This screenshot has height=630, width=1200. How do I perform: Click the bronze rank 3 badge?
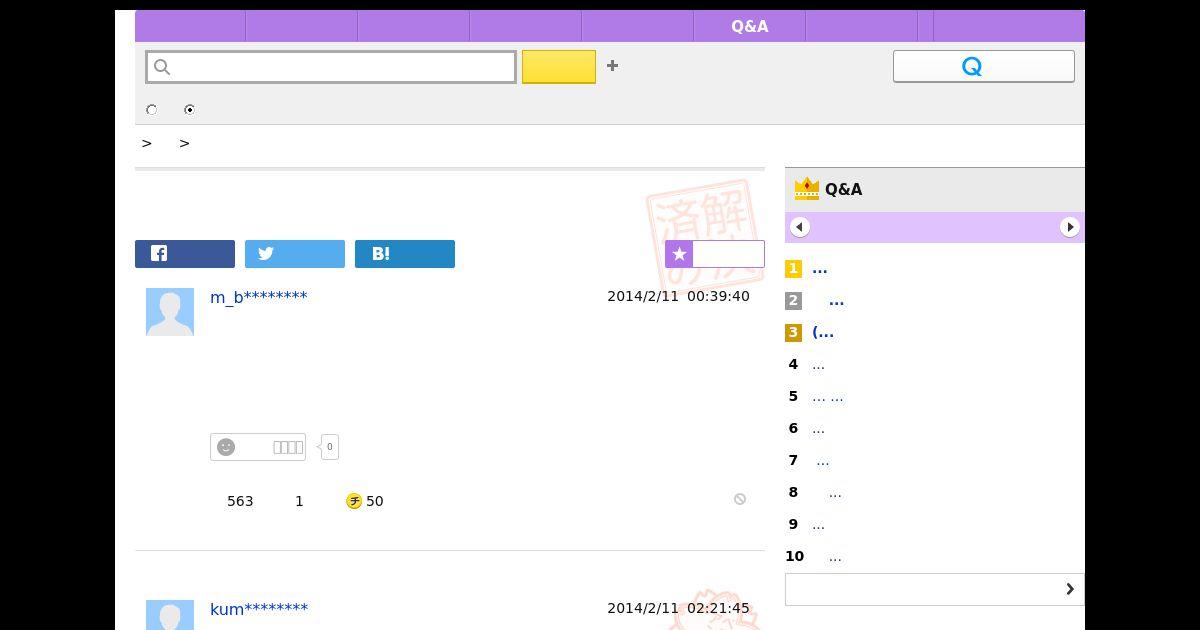(x=793, y=332)
